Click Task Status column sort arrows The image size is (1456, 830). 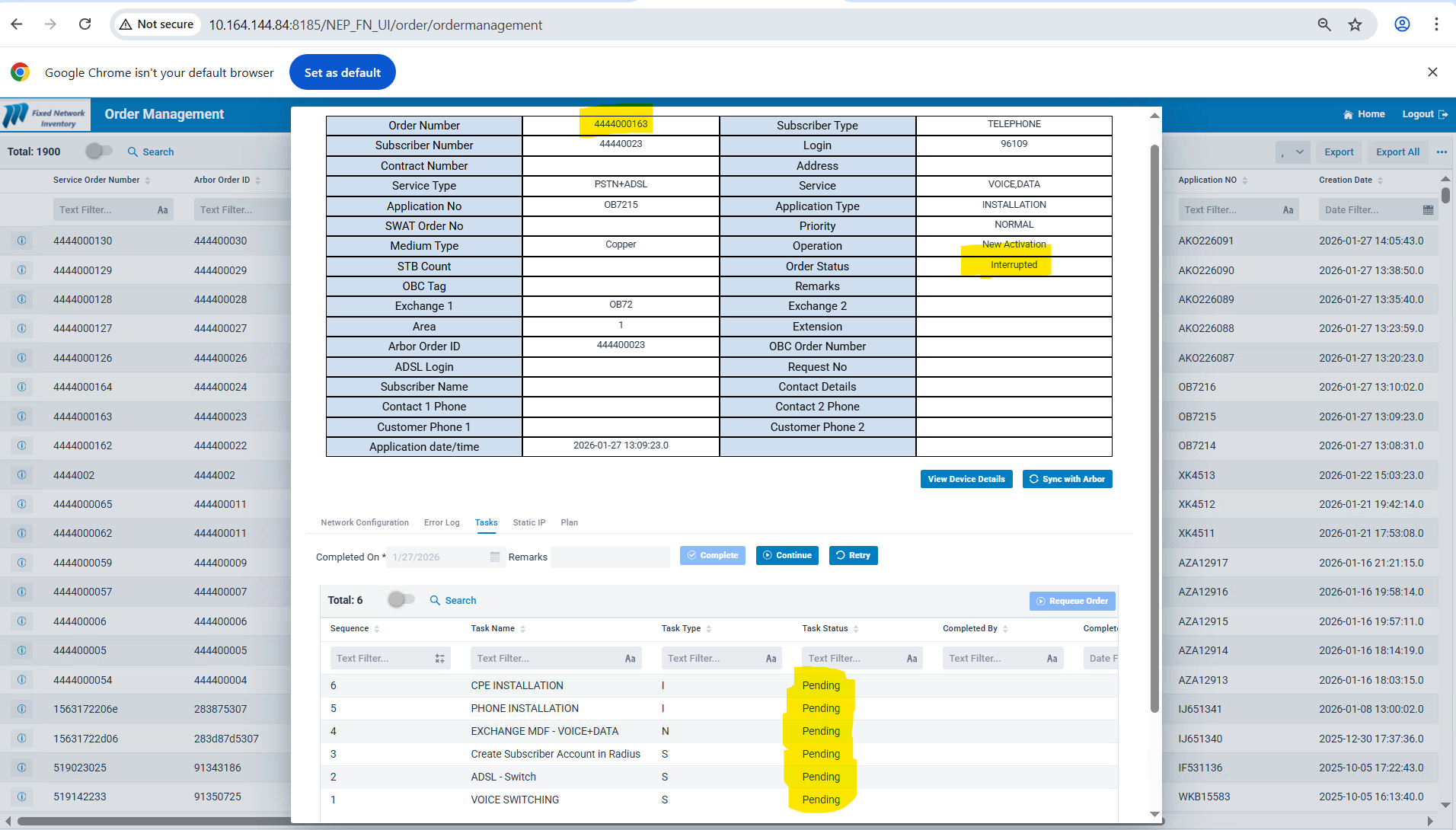coord(856,629)
